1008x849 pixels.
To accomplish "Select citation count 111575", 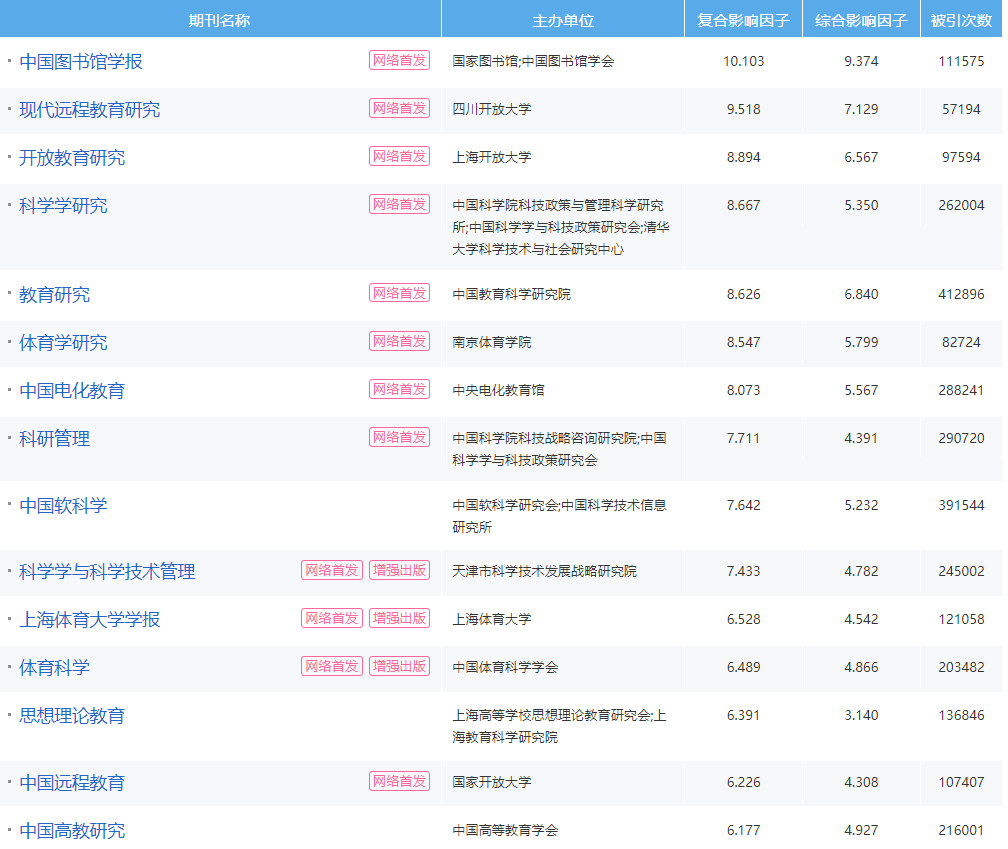I will [962, 61].
